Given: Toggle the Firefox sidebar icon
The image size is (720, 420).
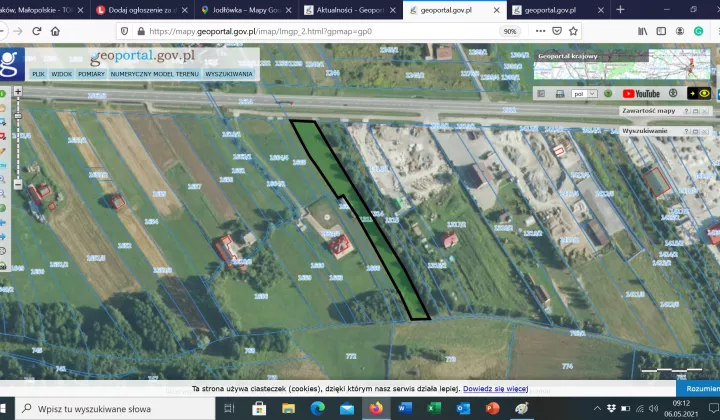Looking at the screenshot, I should pyautogui.click(x=661, y=31).
